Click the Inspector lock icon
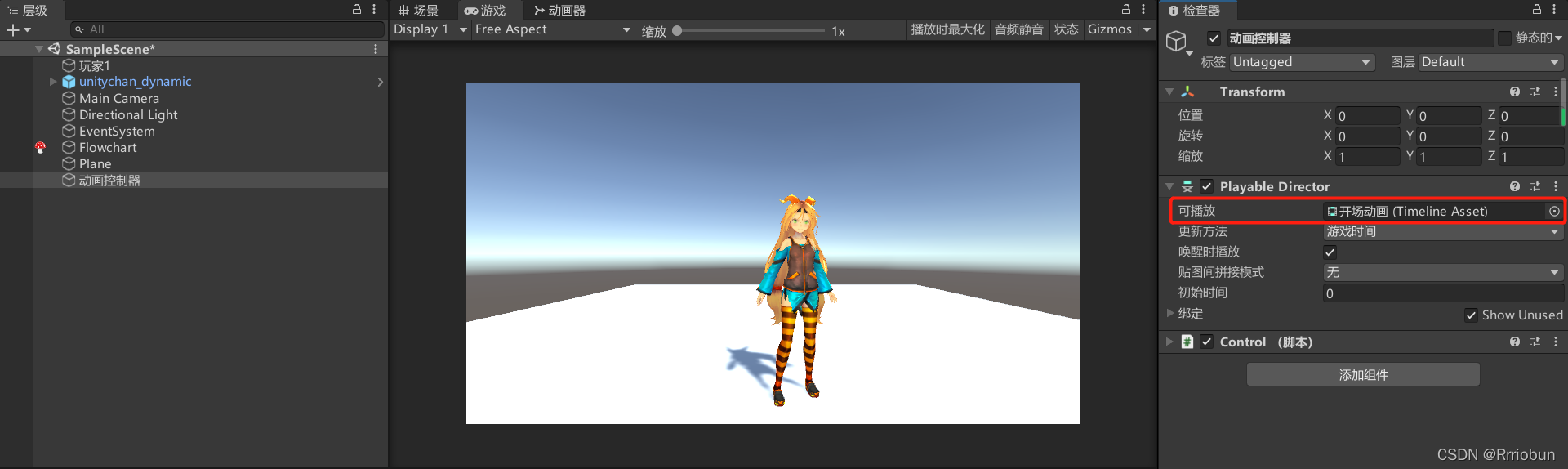The height and width of the screenshot is (469, 1568). coord(1536,9)
